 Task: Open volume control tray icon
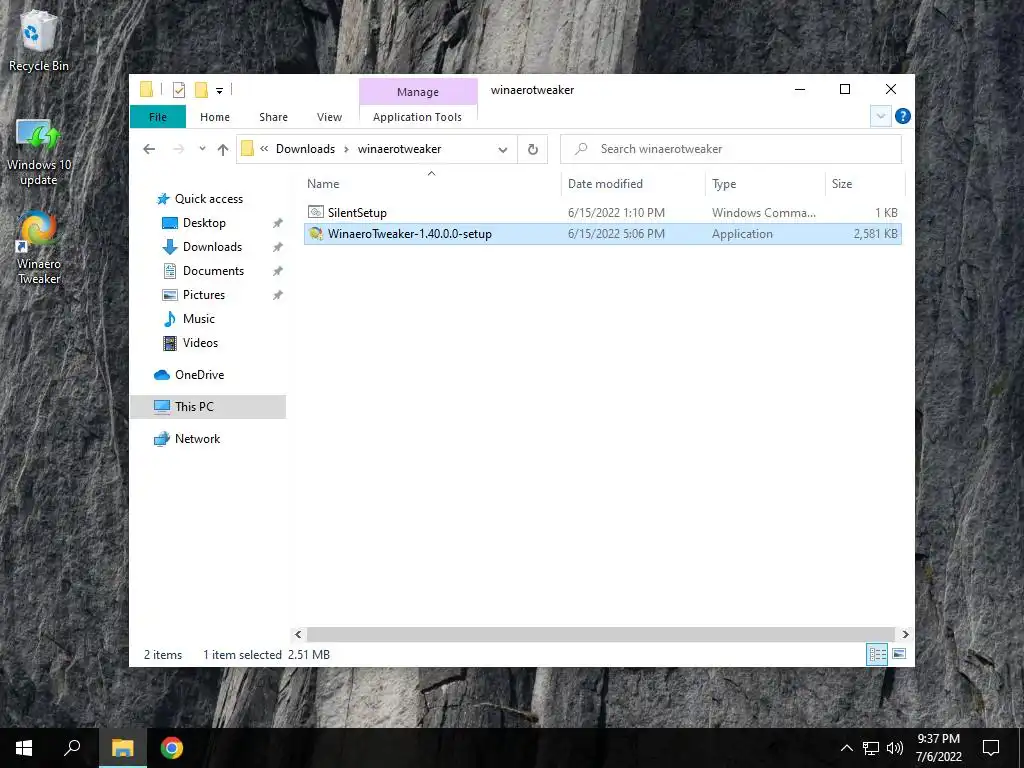(x=895, y=748)
